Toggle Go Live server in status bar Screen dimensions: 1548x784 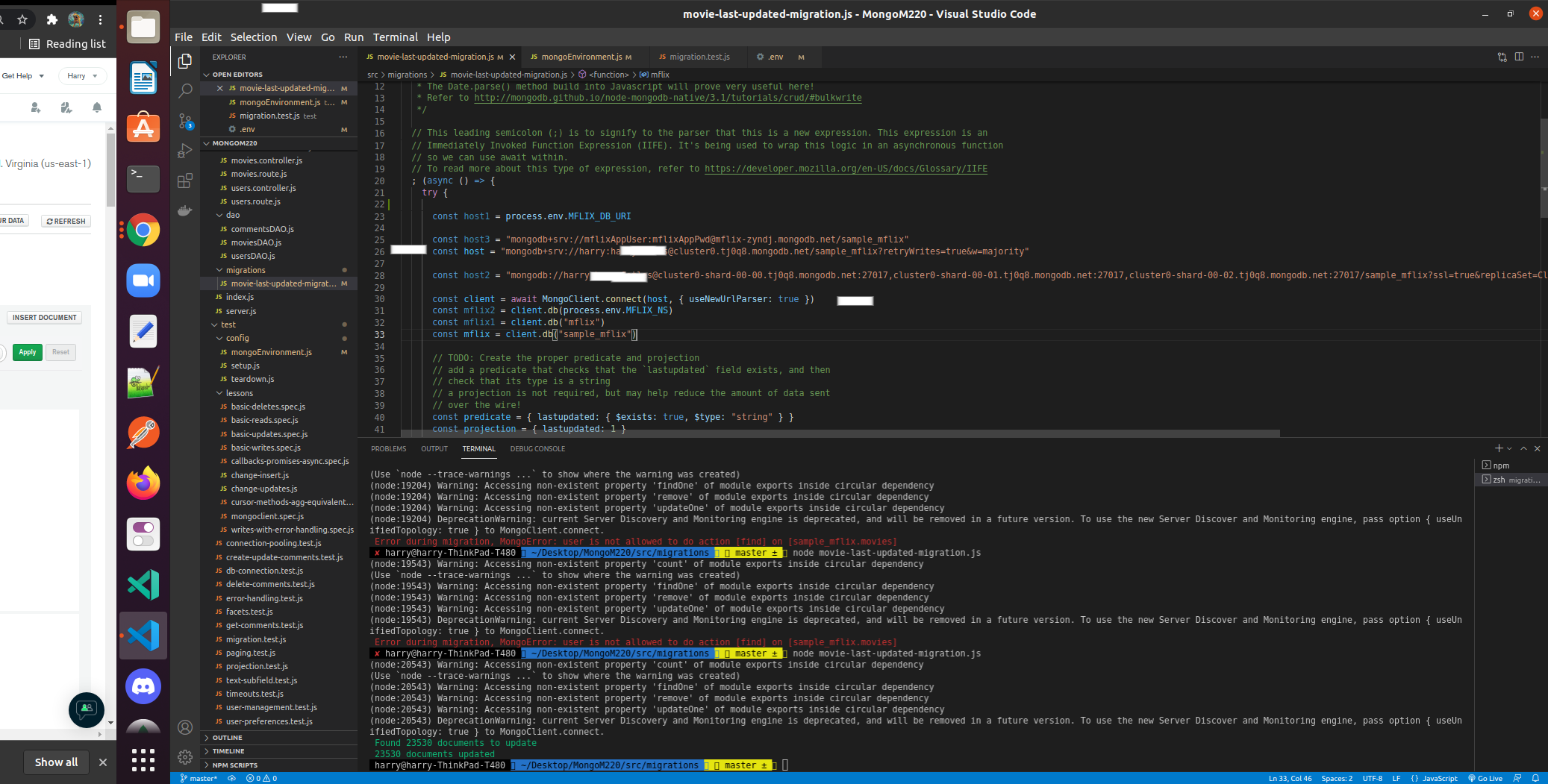click(1485, 778)
